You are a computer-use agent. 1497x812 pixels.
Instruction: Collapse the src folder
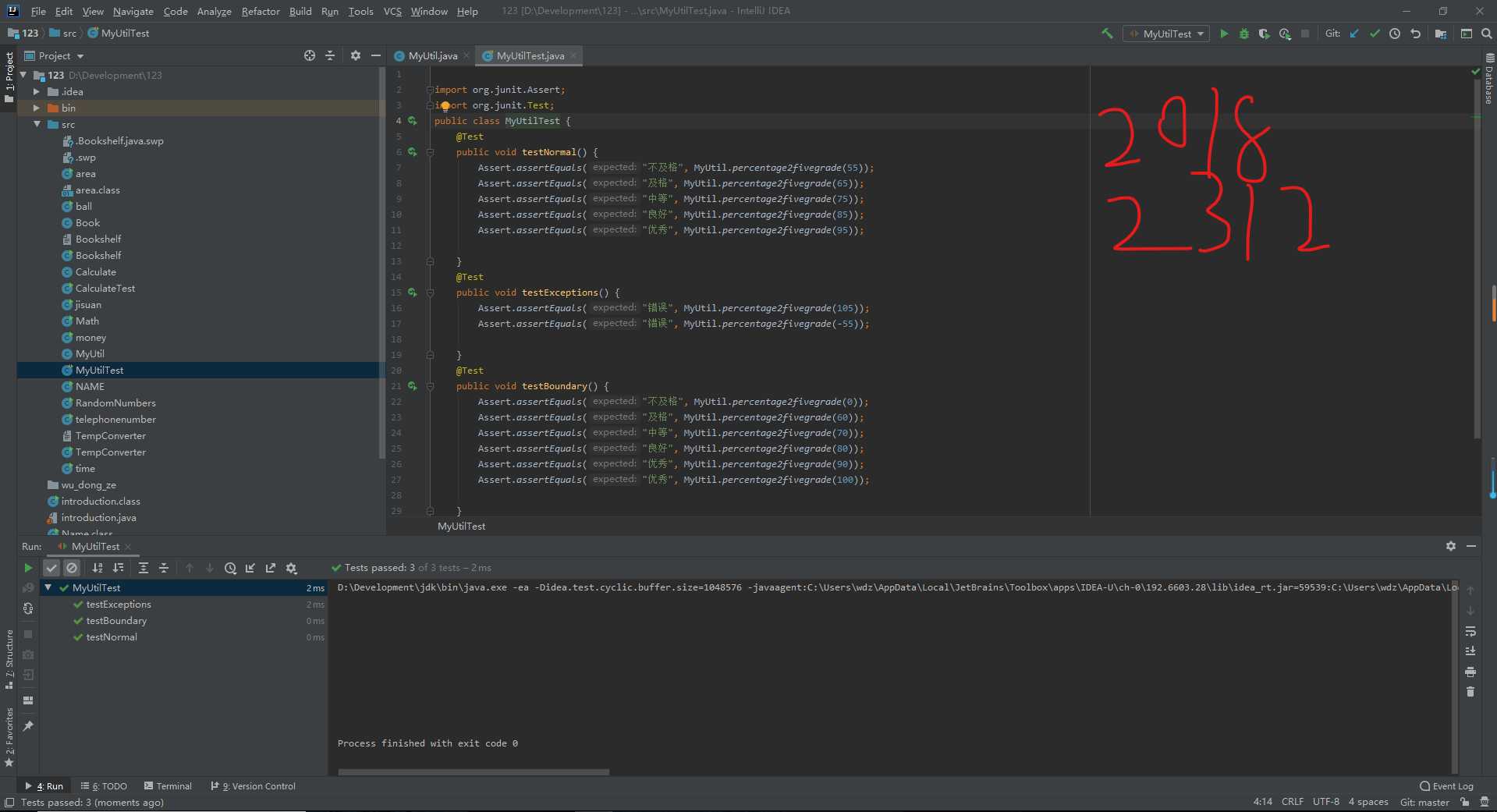click(x=36, y=124)
